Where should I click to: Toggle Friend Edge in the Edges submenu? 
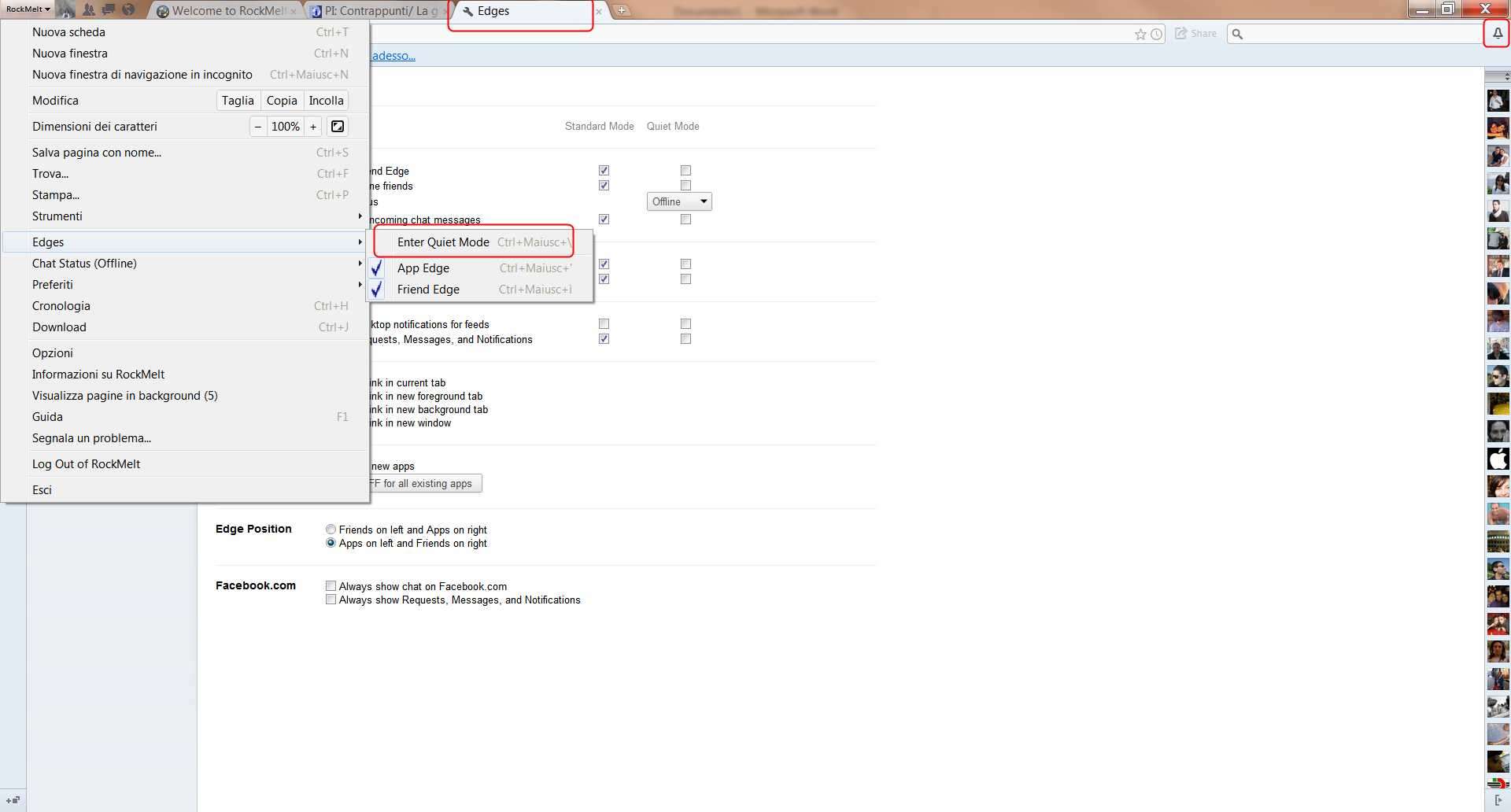[x=480, y=290]
